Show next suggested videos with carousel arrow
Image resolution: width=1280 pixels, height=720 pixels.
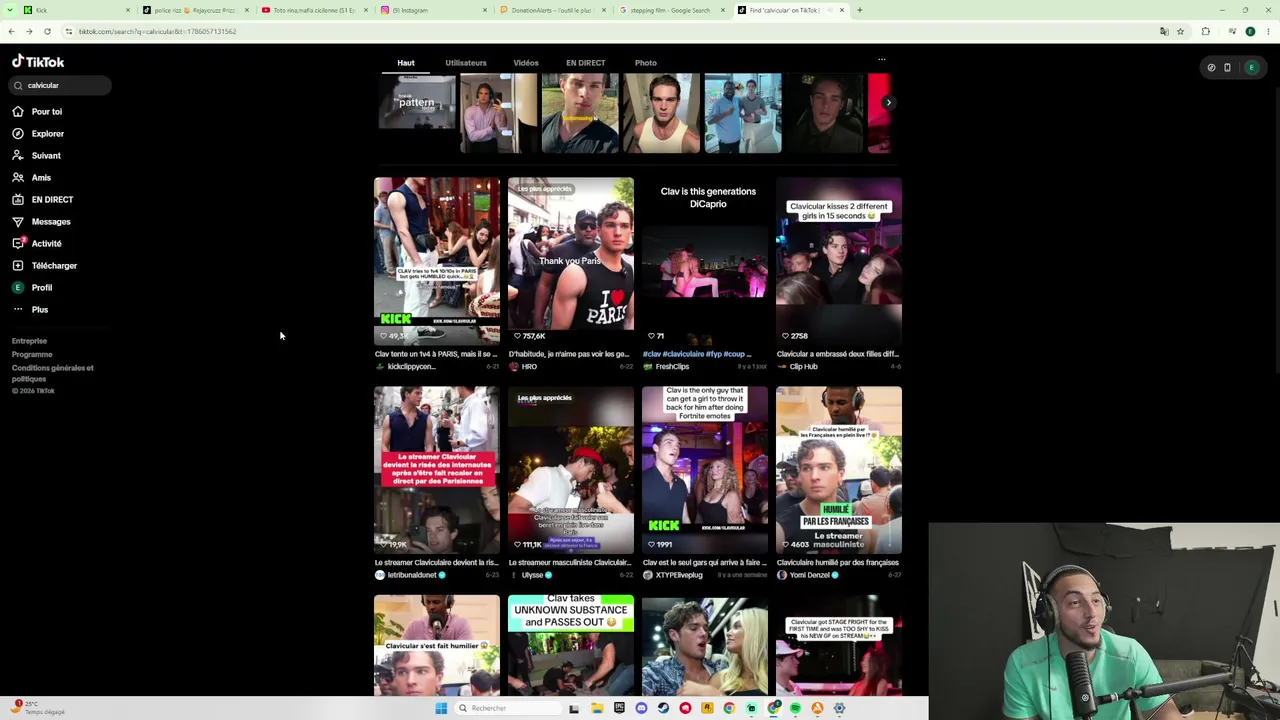point(888,102)
